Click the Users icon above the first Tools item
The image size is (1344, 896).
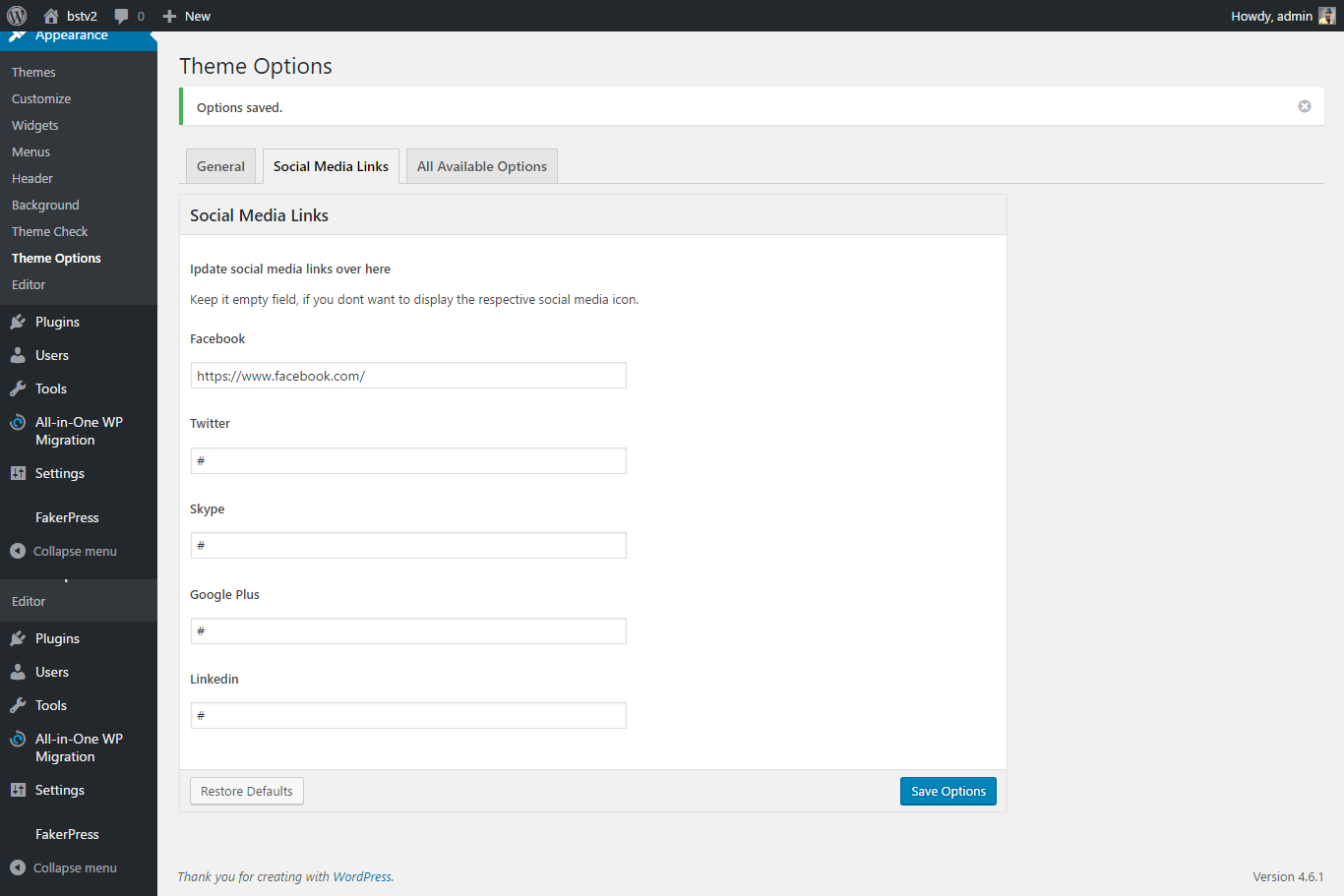coord(18,355)
